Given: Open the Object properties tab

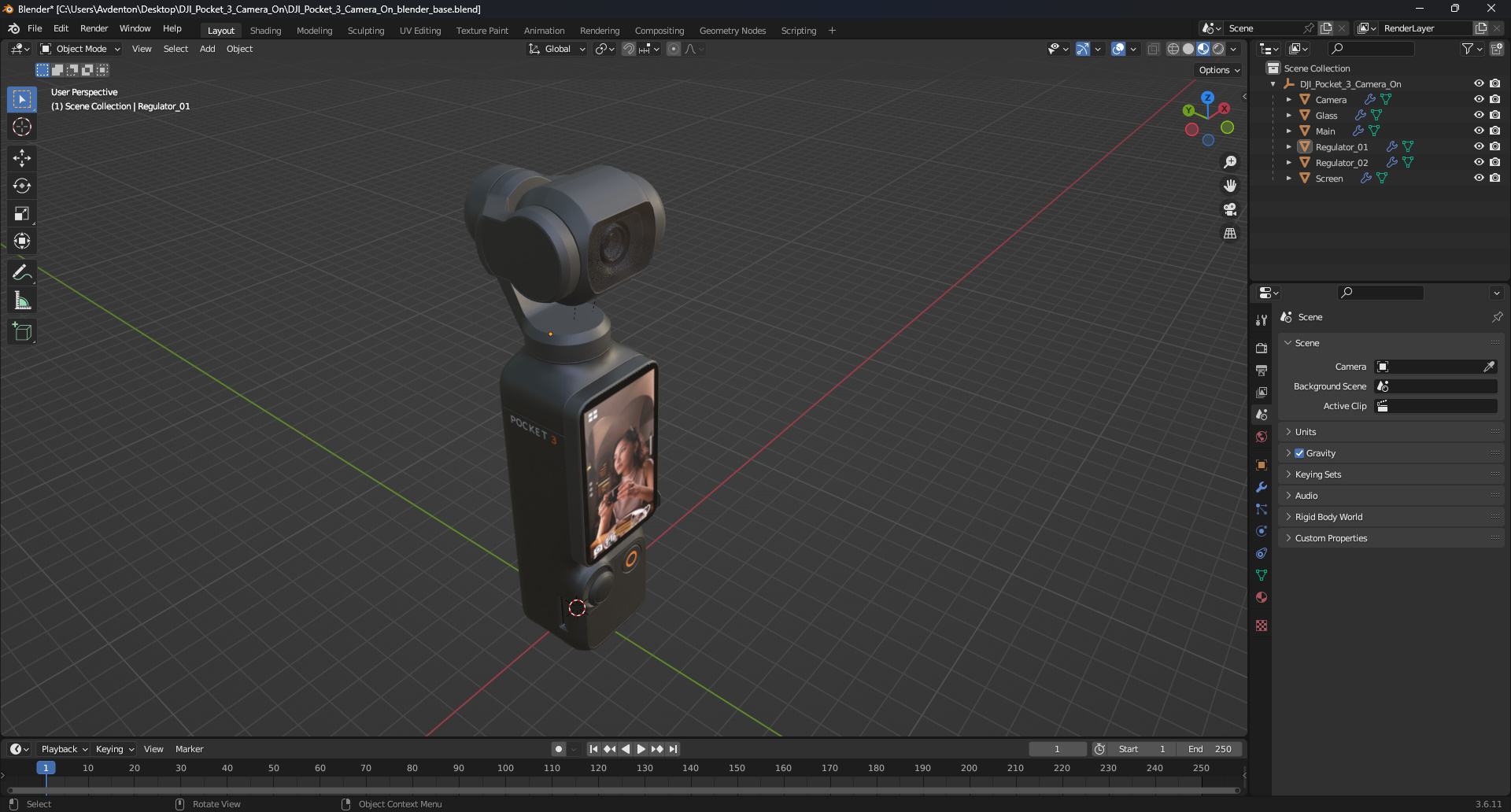Looking at the screenshot, I should tap(1262, 465).
